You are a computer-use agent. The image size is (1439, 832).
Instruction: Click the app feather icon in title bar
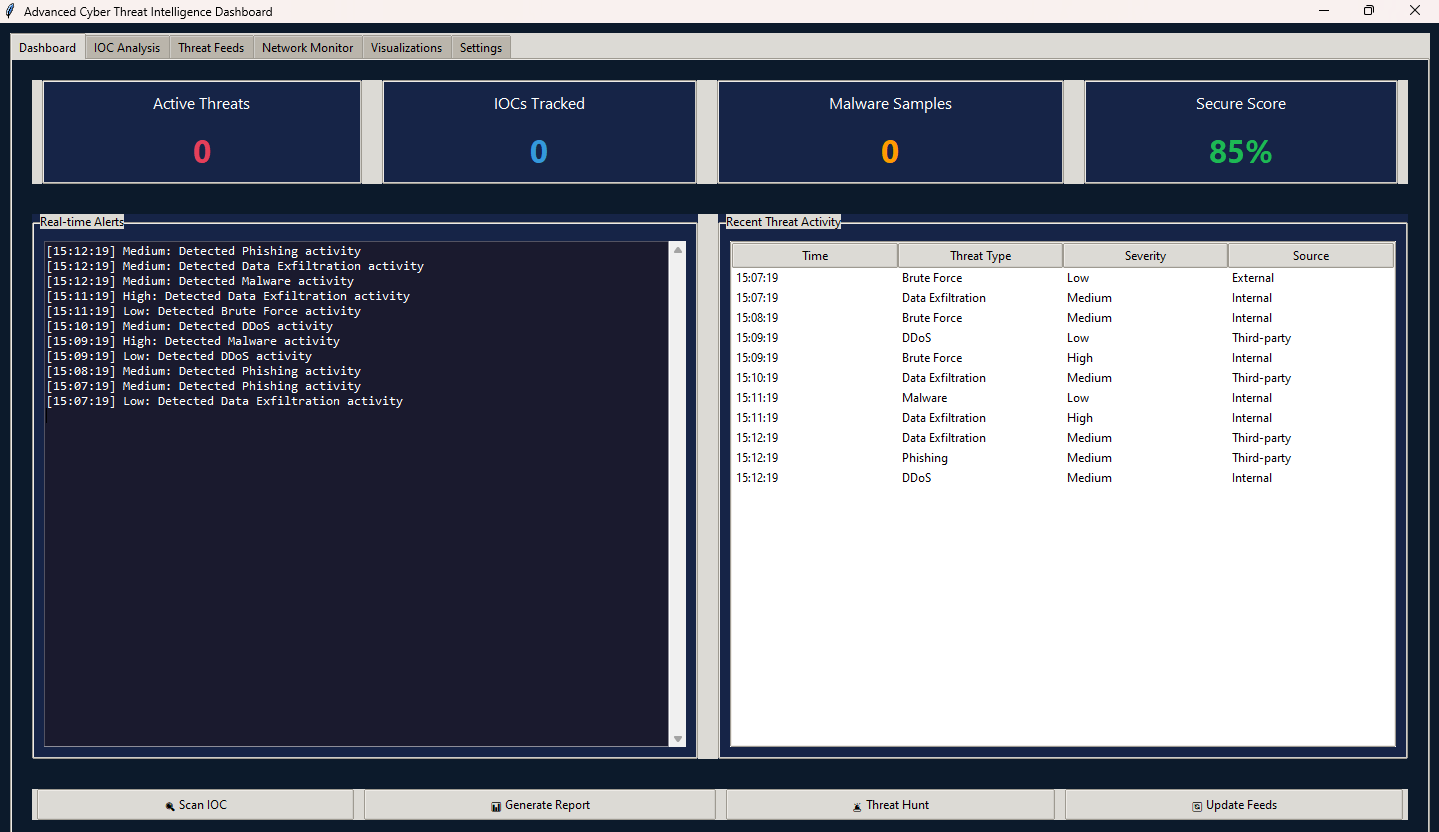coord(10,11)
